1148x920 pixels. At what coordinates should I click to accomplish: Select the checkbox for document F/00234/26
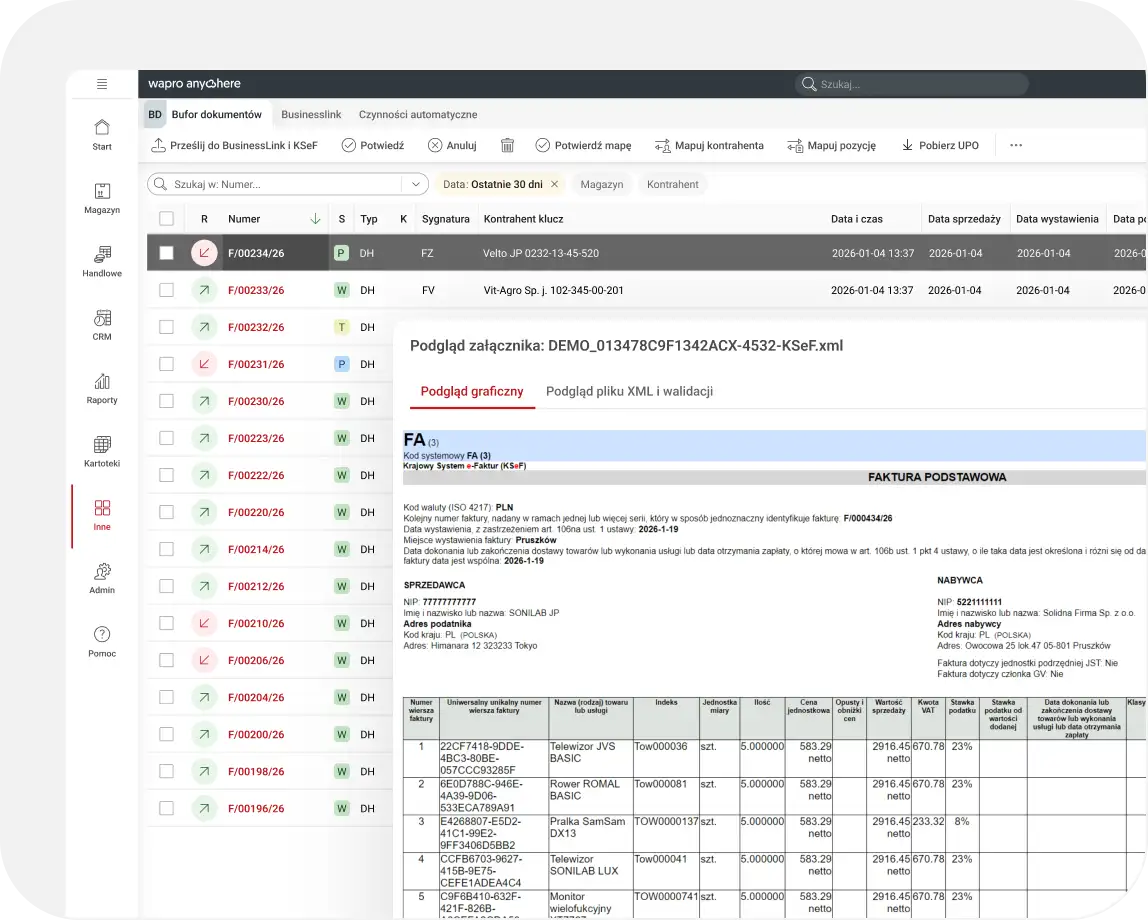coord(166,253)
